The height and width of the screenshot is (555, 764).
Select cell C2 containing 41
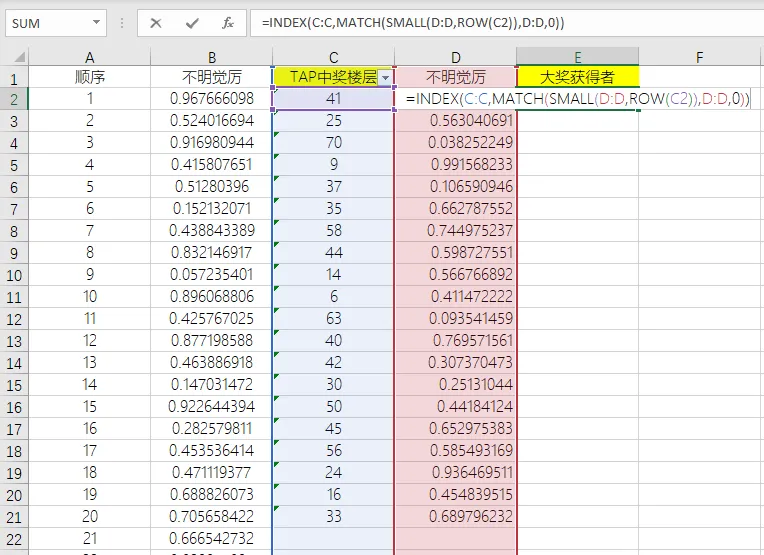click(x=333, y=99)
